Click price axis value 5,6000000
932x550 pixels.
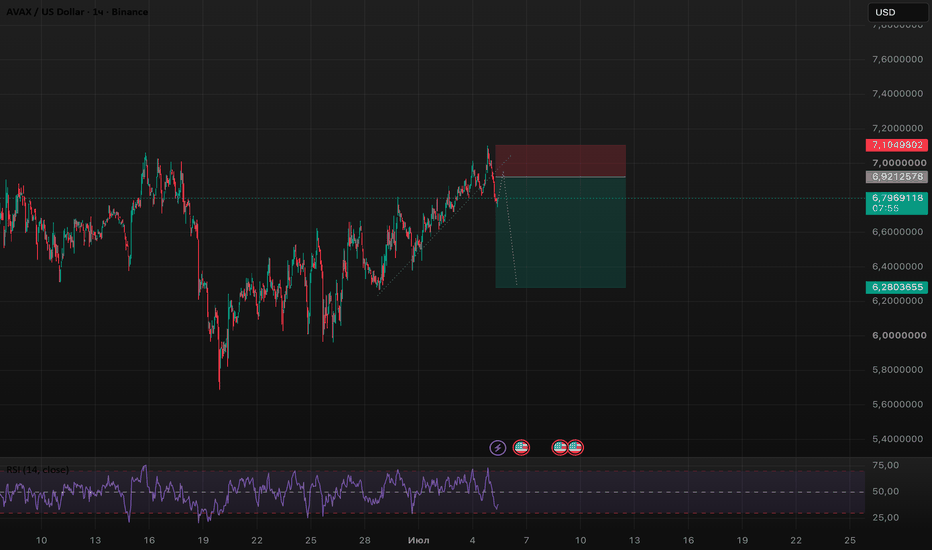point(898,404)
